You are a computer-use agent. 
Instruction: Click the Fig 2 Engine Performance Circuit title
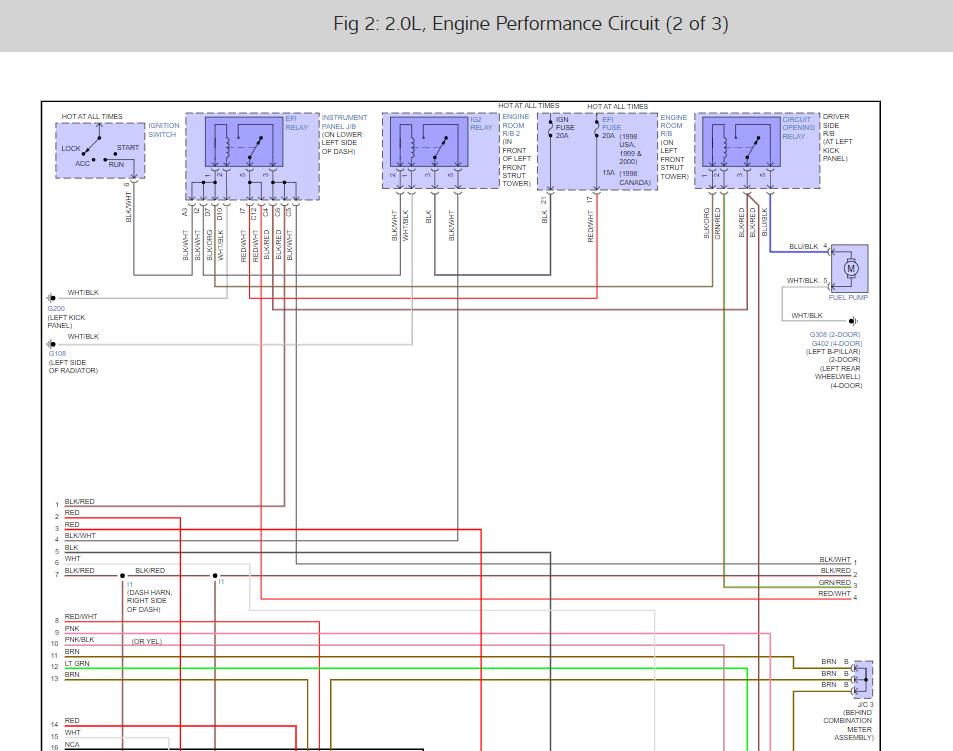coord(531,24)
